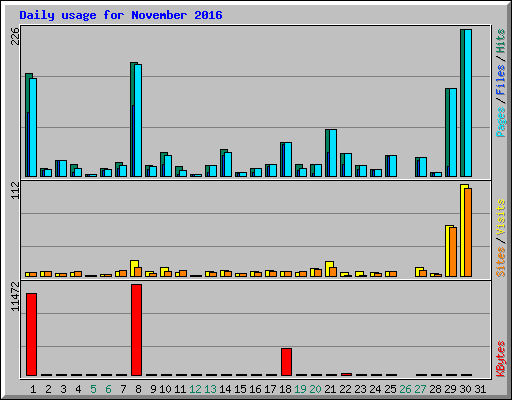This screenshot has height=400, width=512.
Task: Click day 1 on the x-axis
Action: (33, 389)
